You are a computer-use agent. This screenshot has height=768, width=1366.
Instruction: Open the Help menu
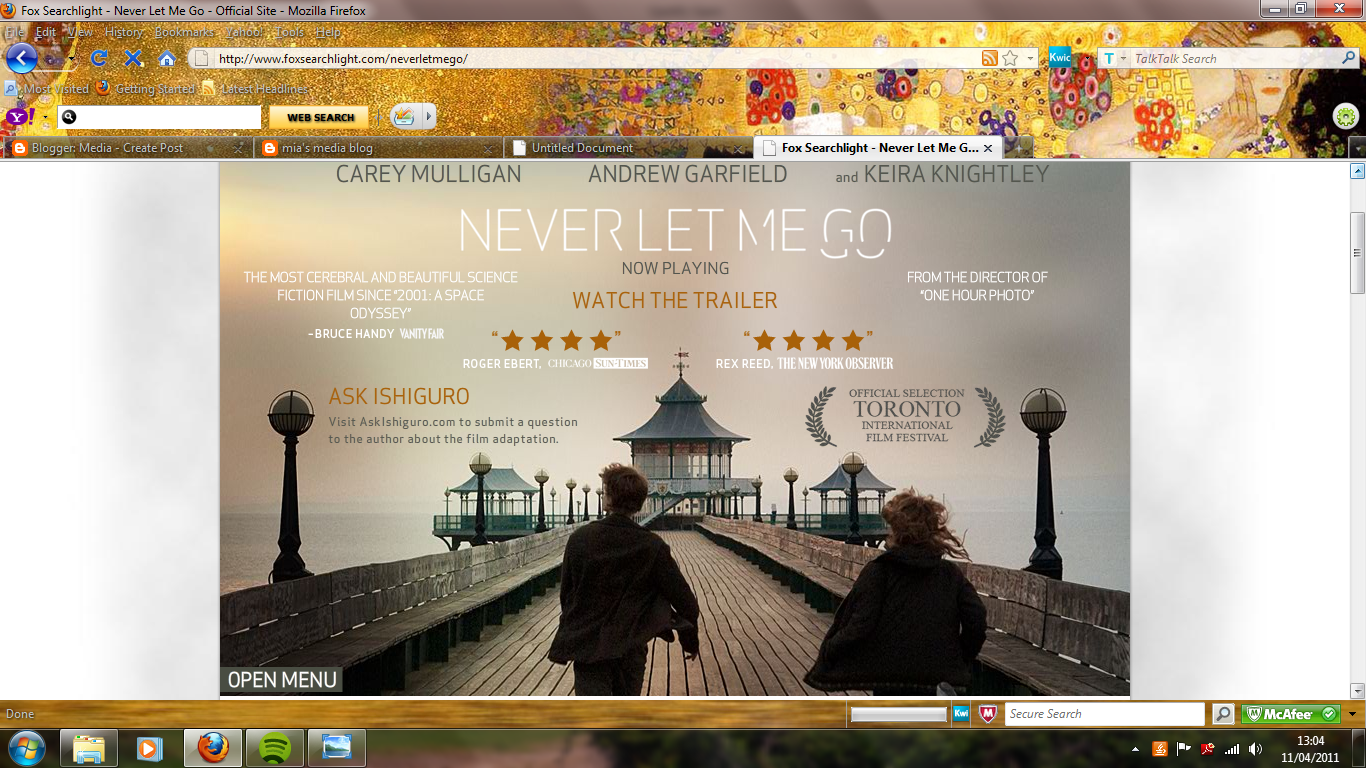(329, 32)
